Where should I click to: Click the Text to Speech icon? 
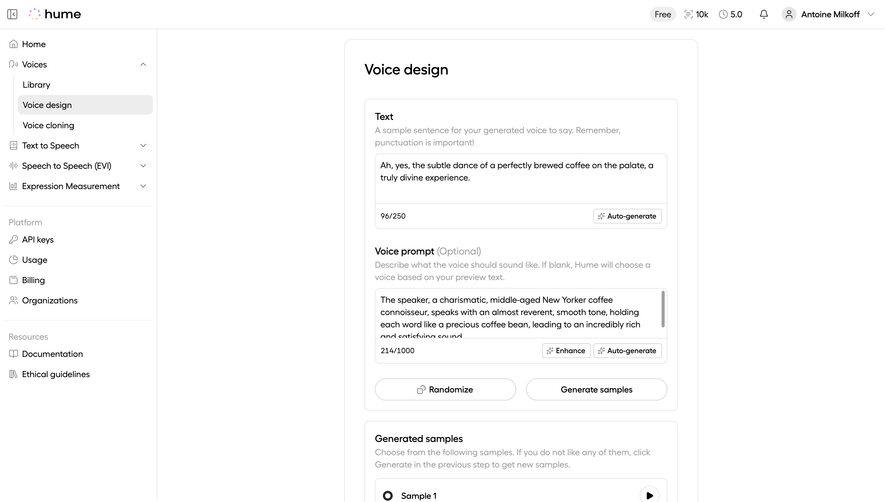(14, 146)
